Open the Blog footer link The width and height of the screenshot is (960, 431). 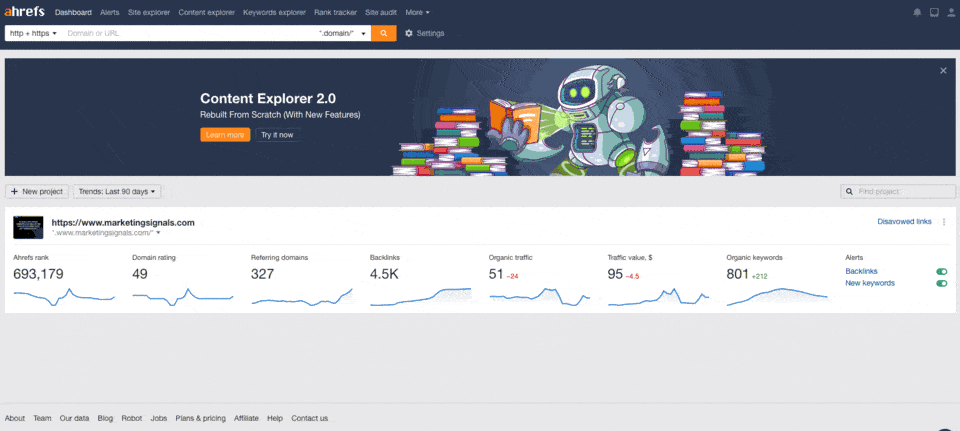(105, 418)
